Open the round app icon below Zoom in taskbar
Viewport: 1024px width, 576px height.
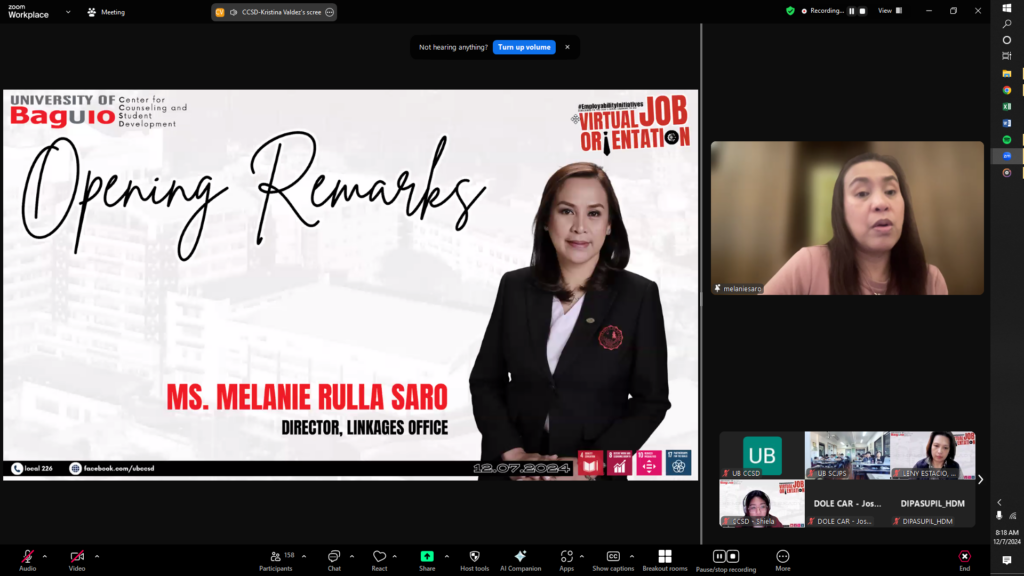click(1007, 172)
